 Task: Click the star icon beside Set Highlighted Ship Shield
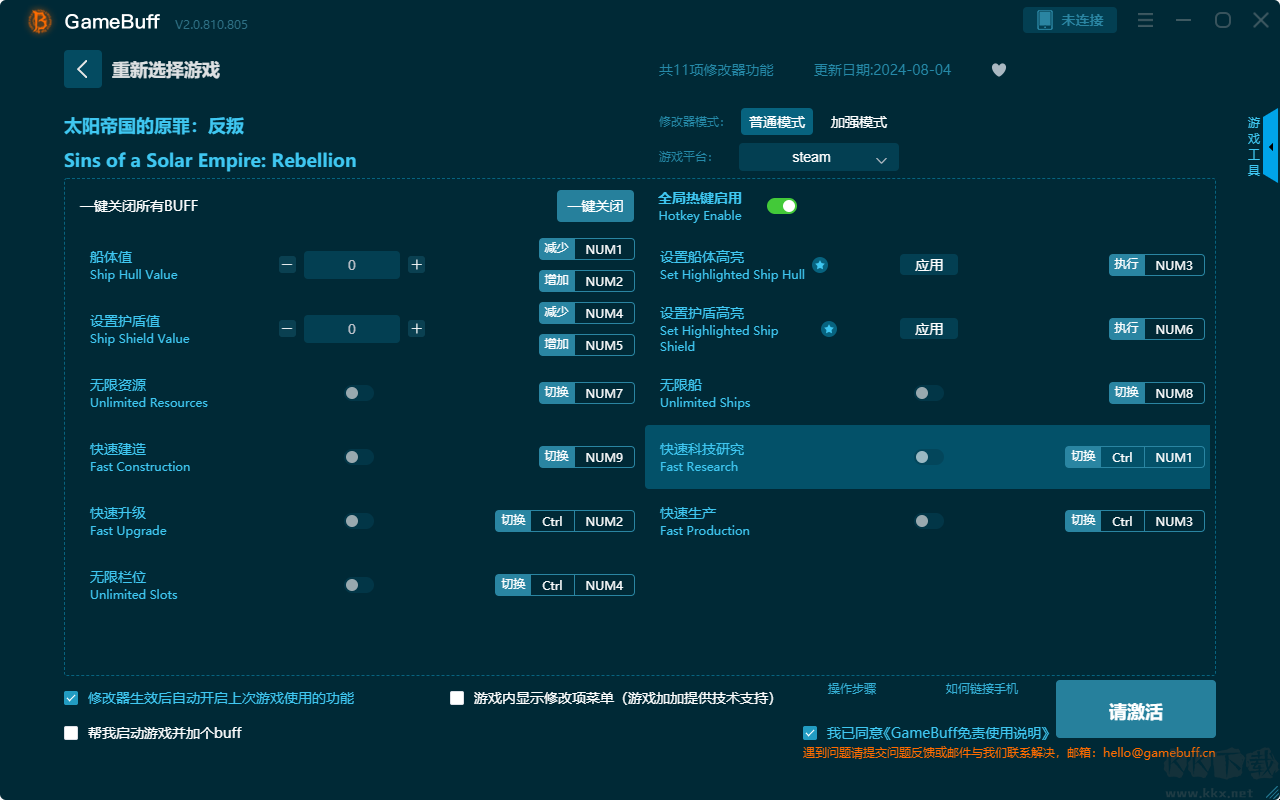point(829,329)
